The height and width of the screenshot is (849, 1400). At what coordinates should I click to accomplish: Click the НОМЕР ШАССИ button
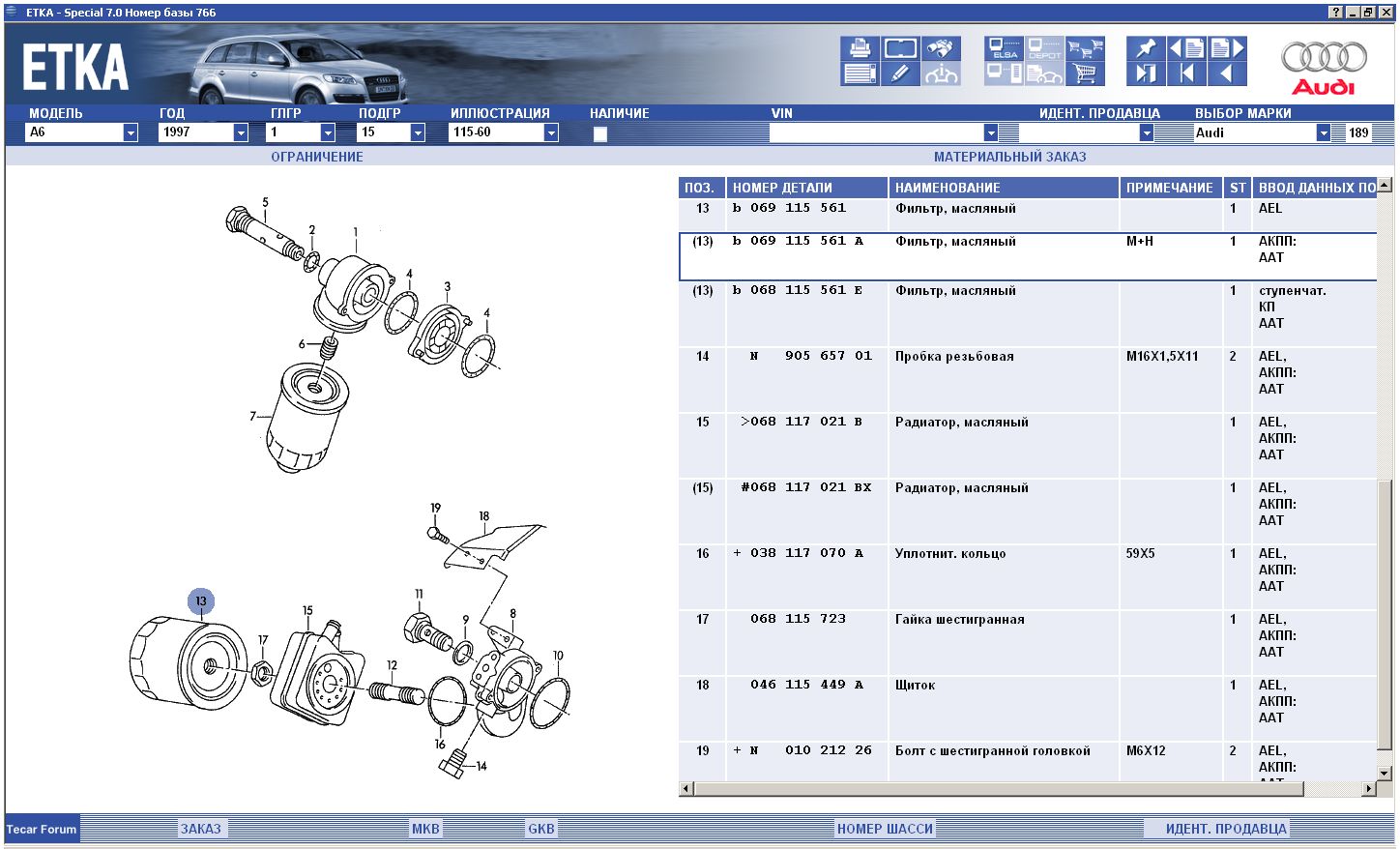885,829
